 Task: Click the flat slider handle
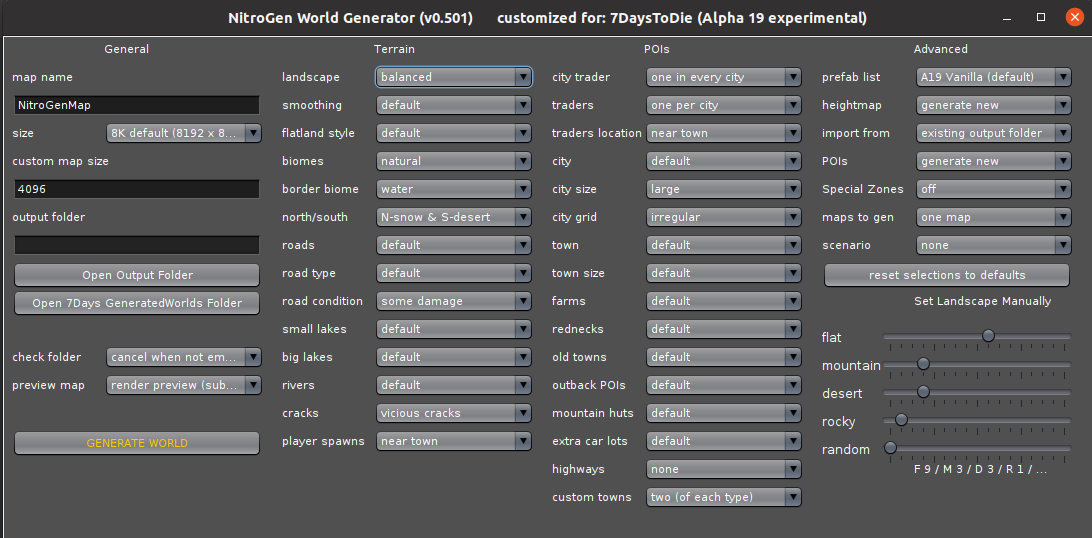click(x=988, y=336)
